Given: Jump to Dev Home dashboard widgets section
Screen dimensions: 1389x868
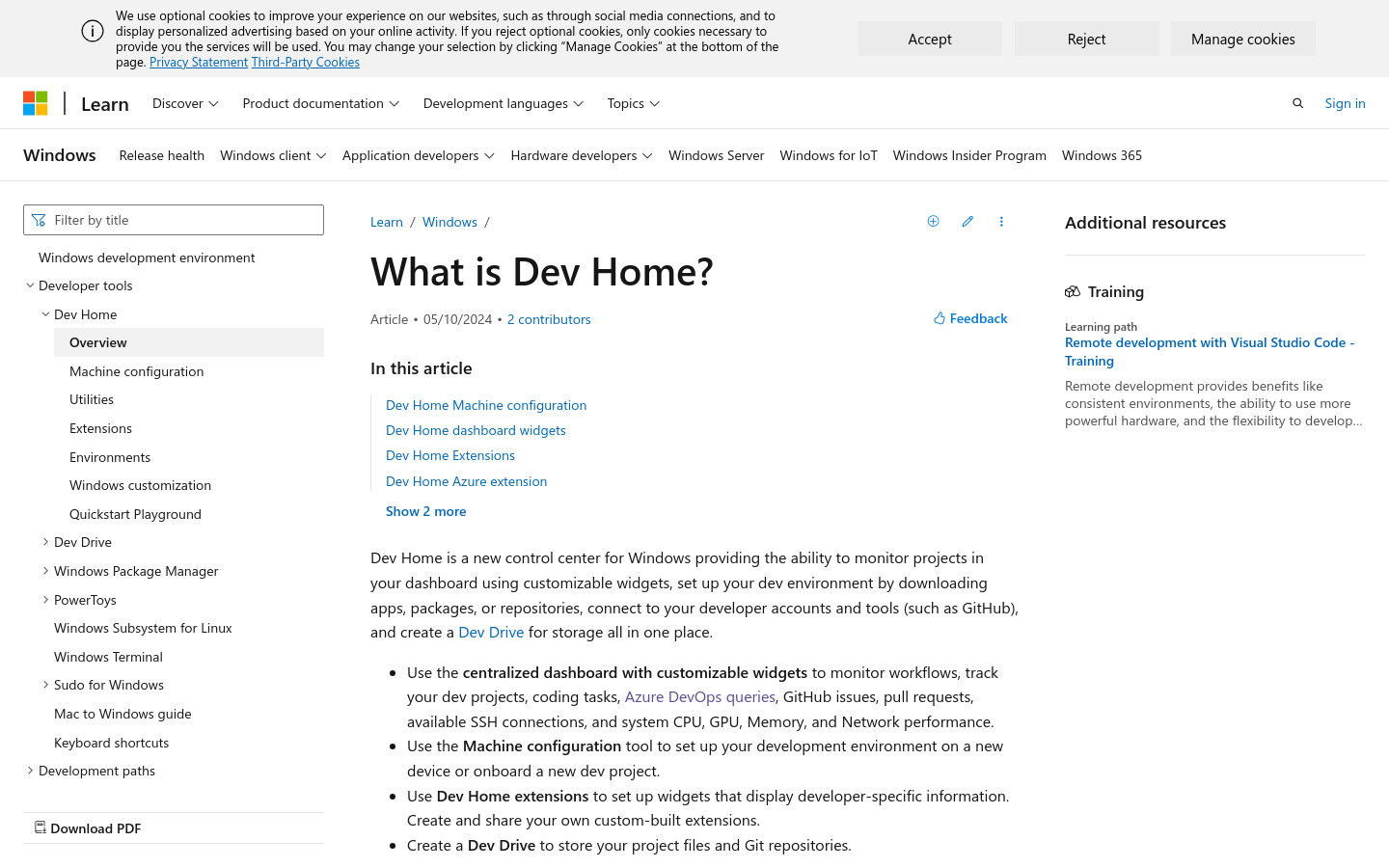Looking at the screenshot, I should tap(476, 430).
